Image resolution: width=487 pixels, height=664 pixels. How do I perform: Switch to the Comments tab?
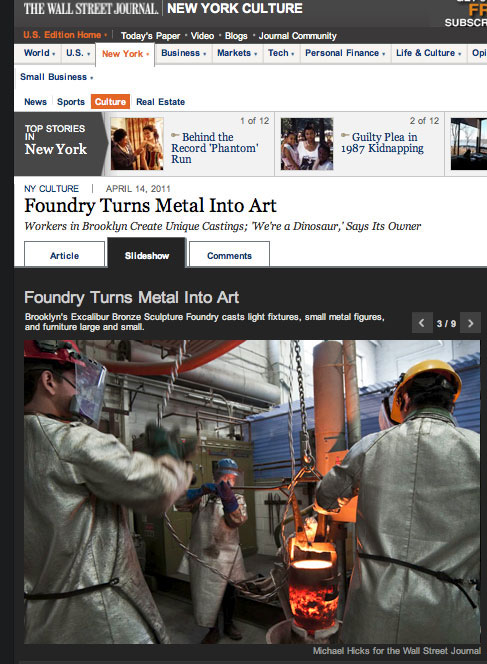click(x=229, y=255)
